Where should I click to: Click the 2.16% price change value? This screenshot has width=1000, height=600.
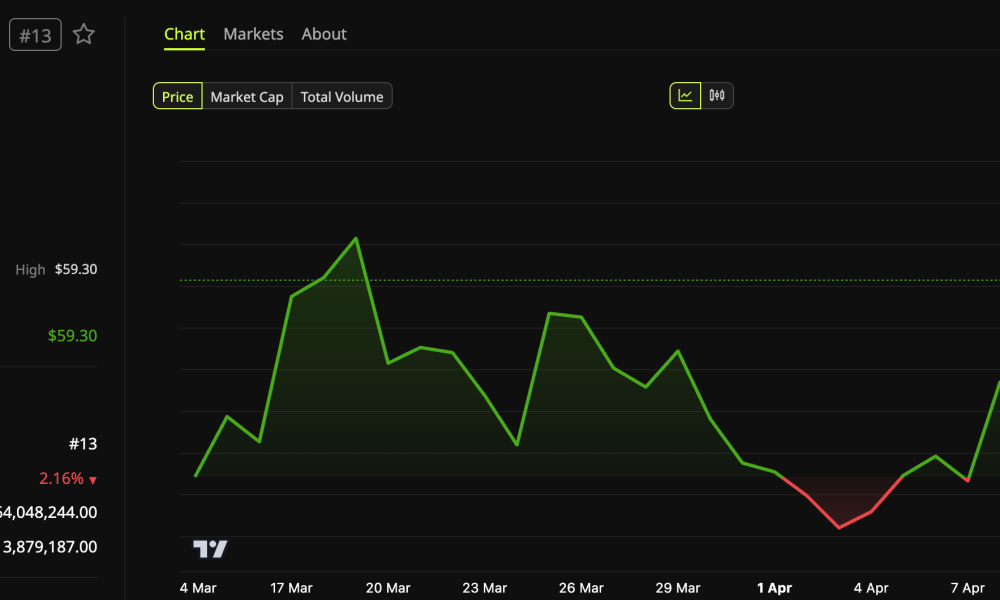pyautogui.click(x=61, y=479)
